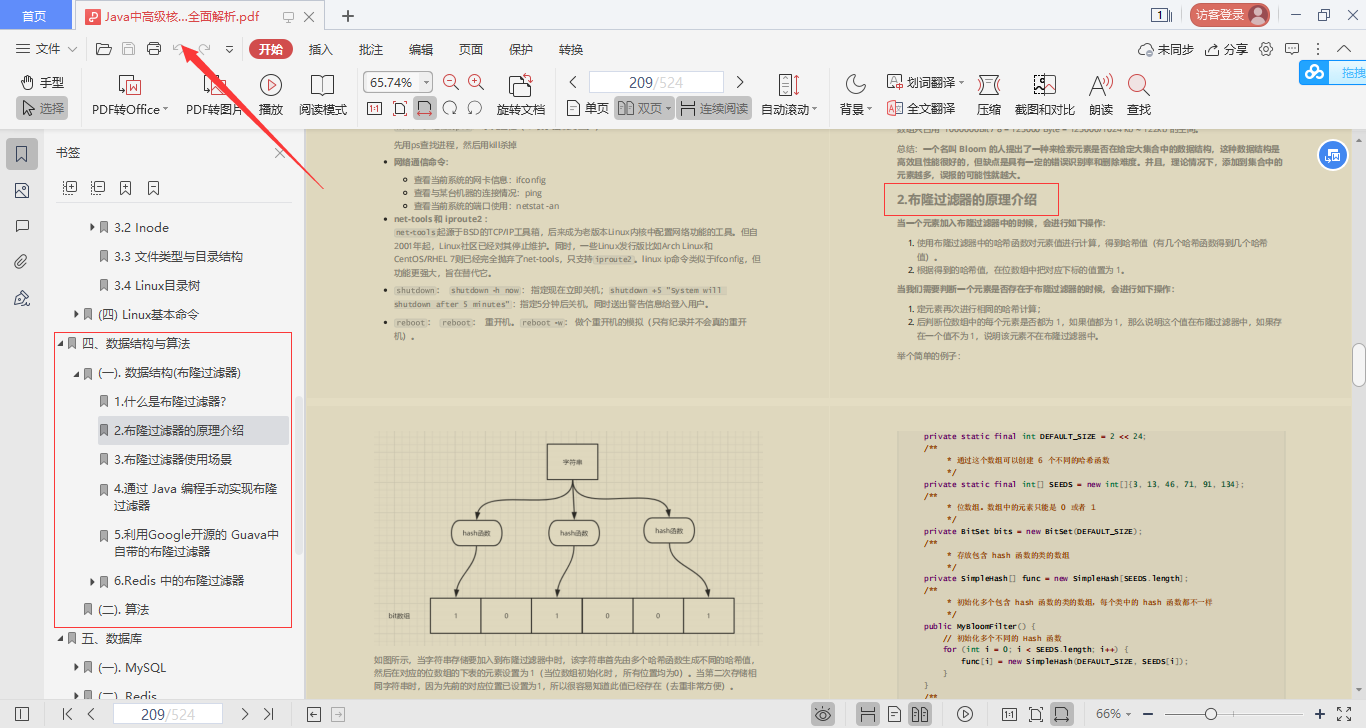This screenshot has width=1366, height=728.
Task: Open the thumbnails sidebar panel
Action: click(22, 190)
